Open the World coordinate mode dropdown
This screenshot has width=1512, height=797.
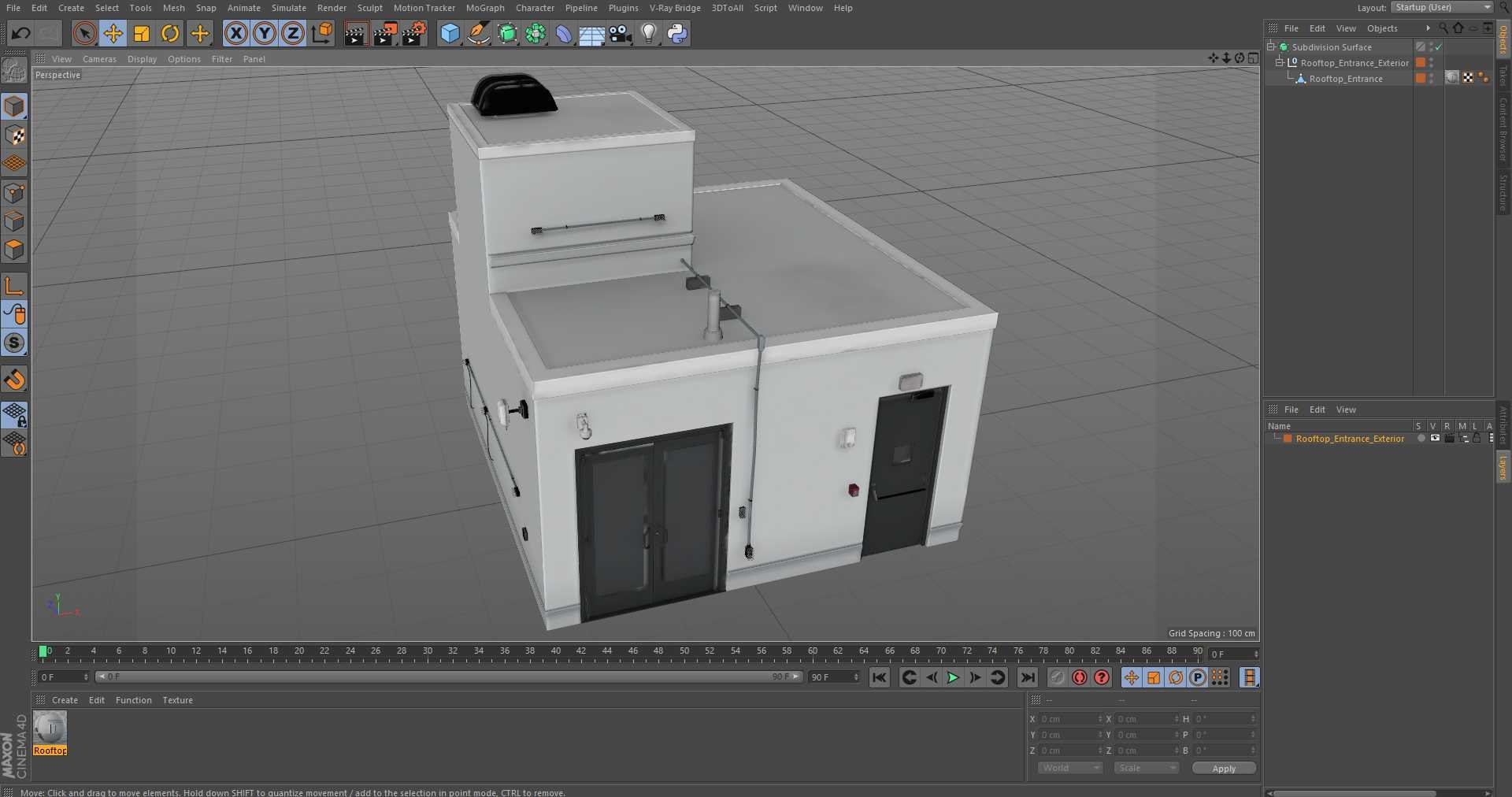[1069, 768]
